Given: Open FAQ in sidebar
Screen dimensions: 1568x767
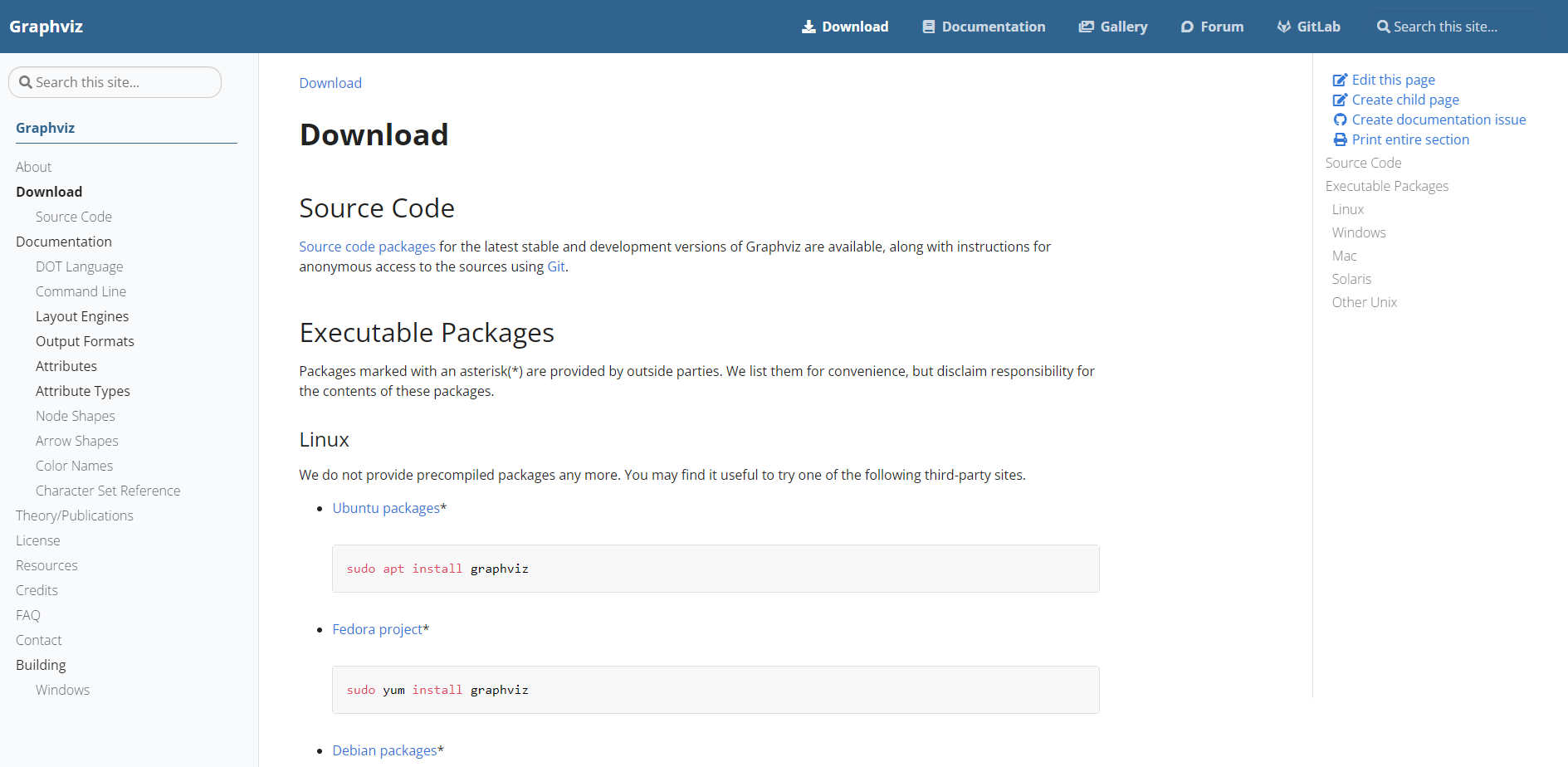Looking at the screenshot, I should [28, 615].
